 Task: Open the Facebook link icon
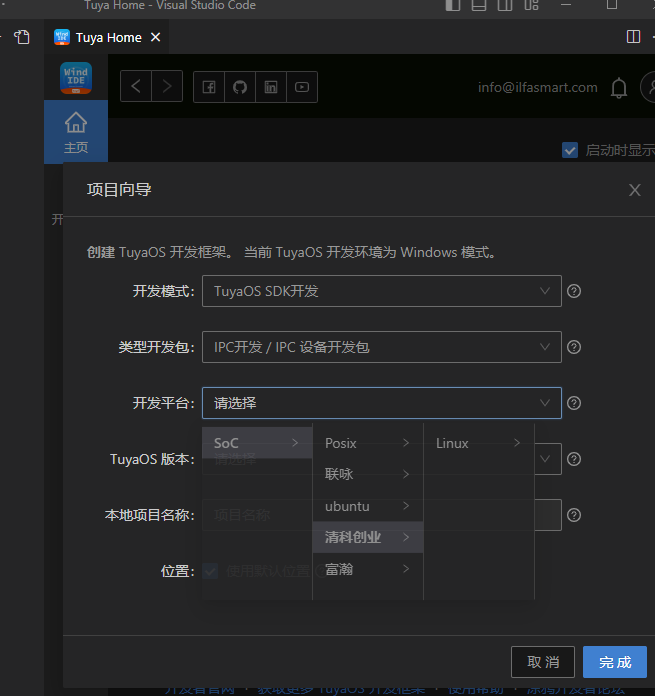pos(209,87)
